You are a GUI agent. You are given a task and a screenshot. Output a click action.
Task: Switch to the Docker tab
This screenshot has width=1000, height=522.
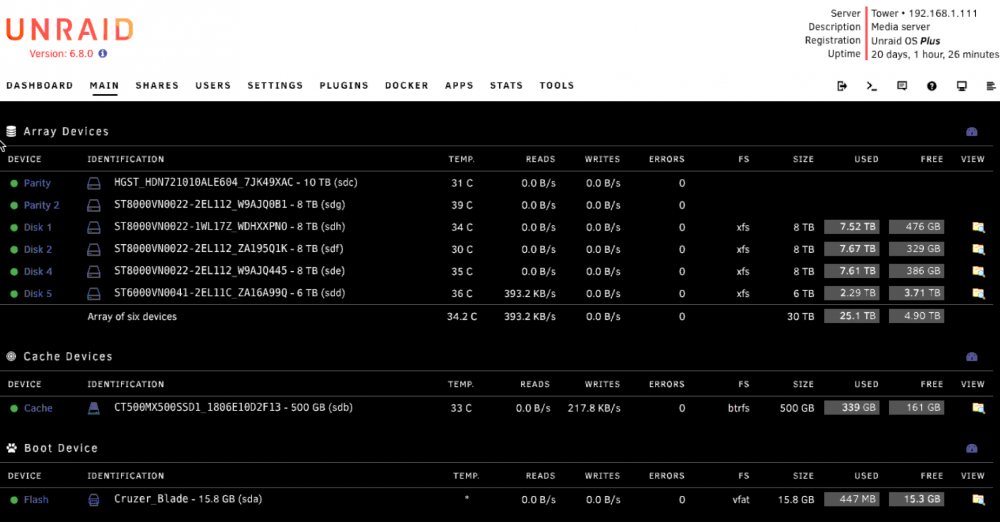(x=407, y=86)
